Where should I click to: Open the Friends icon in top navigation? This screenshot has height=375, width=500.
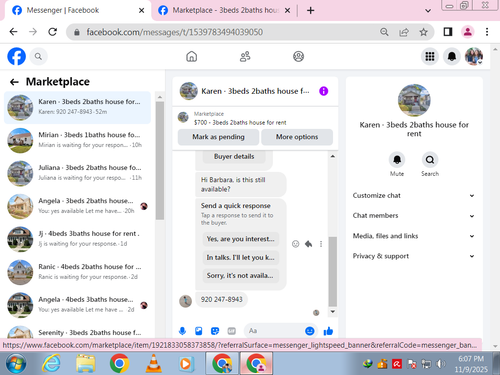[245, 57]
